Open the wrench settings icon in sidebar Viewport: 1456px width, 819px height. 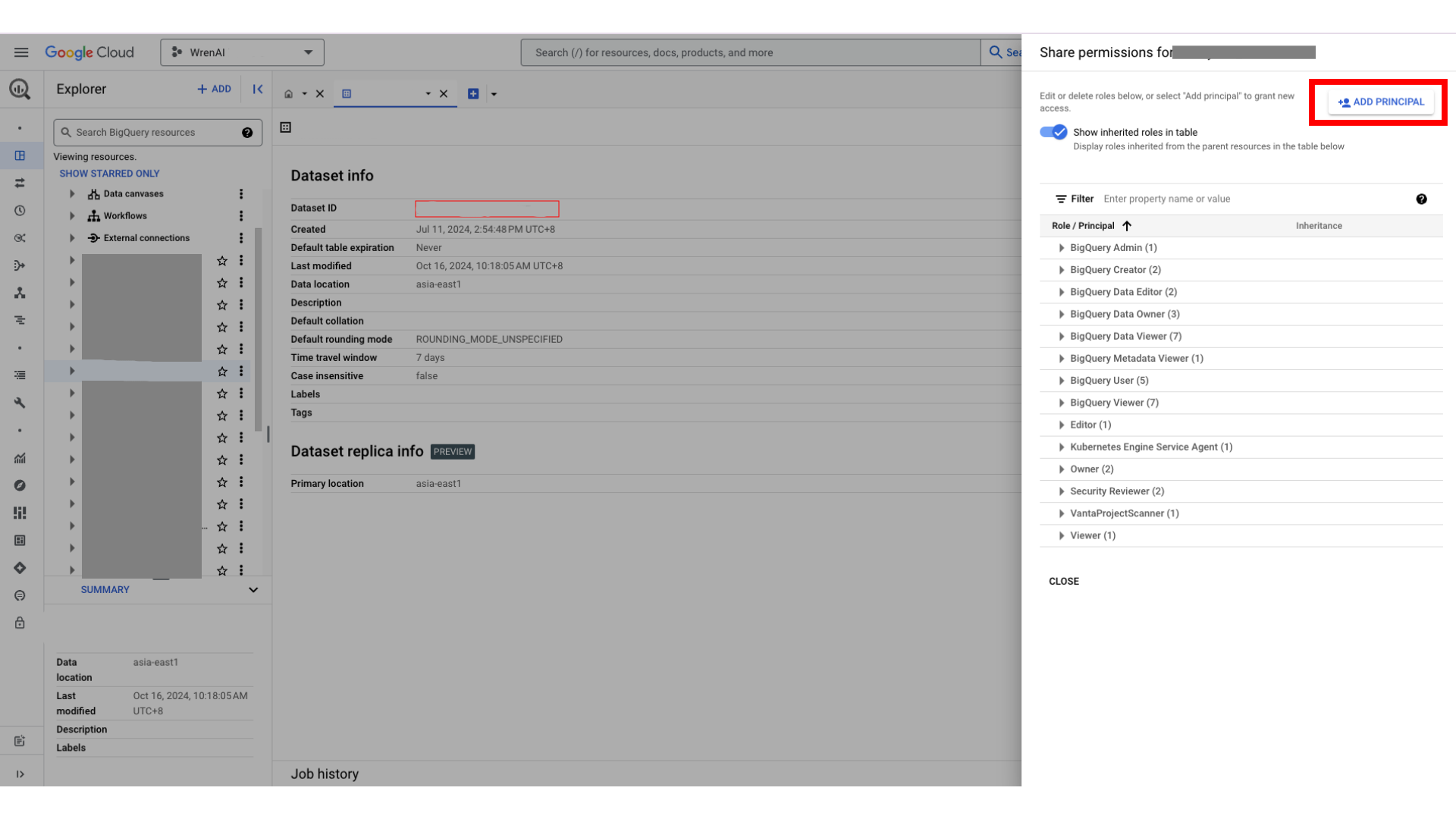pyautogui.click(x=20, y=403)
